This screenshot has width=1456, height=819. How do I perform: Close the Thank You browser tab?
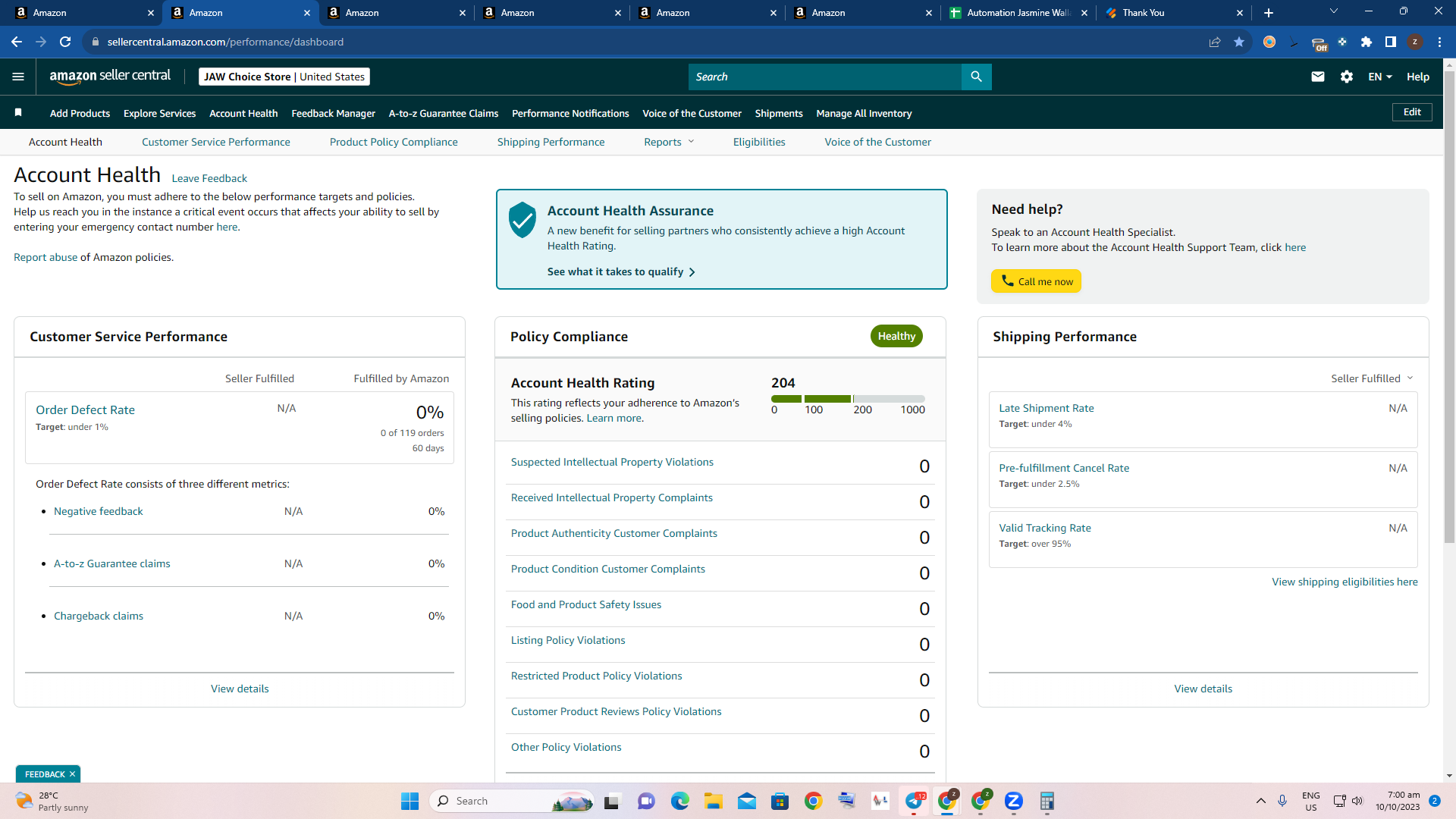tap(1240, 13)
